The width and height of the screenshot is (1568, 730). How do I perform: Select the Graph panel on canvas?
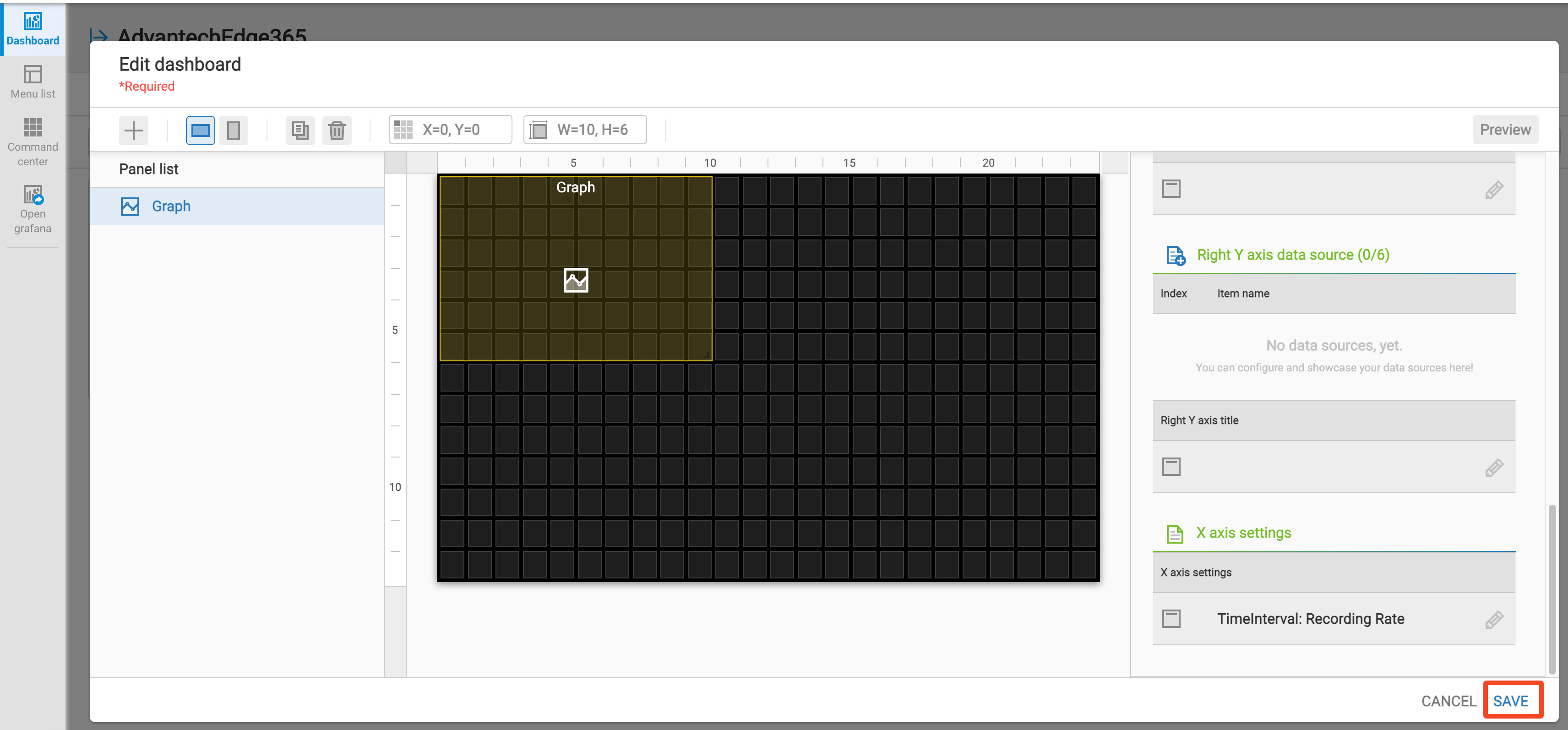tap(575, 268)
